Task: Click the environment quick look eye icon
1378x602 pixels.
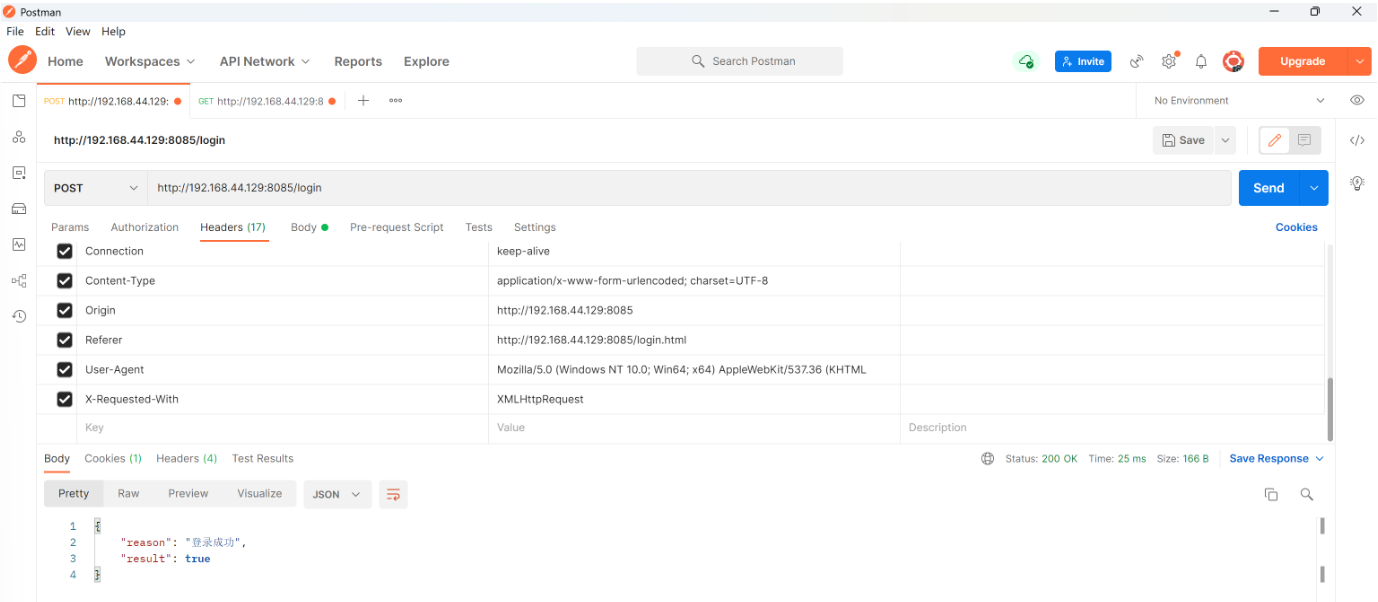Action: pos(1357,100)
